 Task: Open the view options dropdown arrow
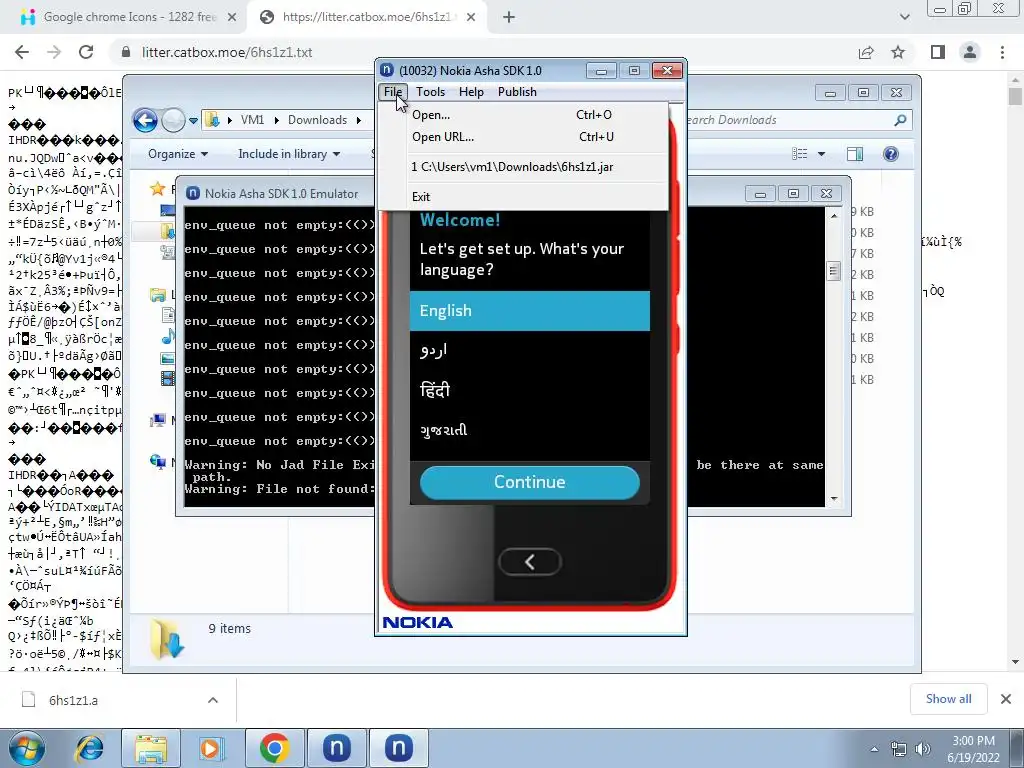[822, 154]
